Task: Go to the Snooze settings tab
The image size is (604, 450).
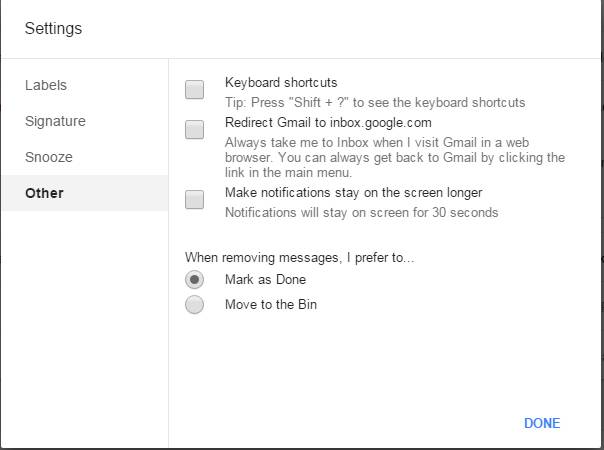Action: [x=49, y=157]
